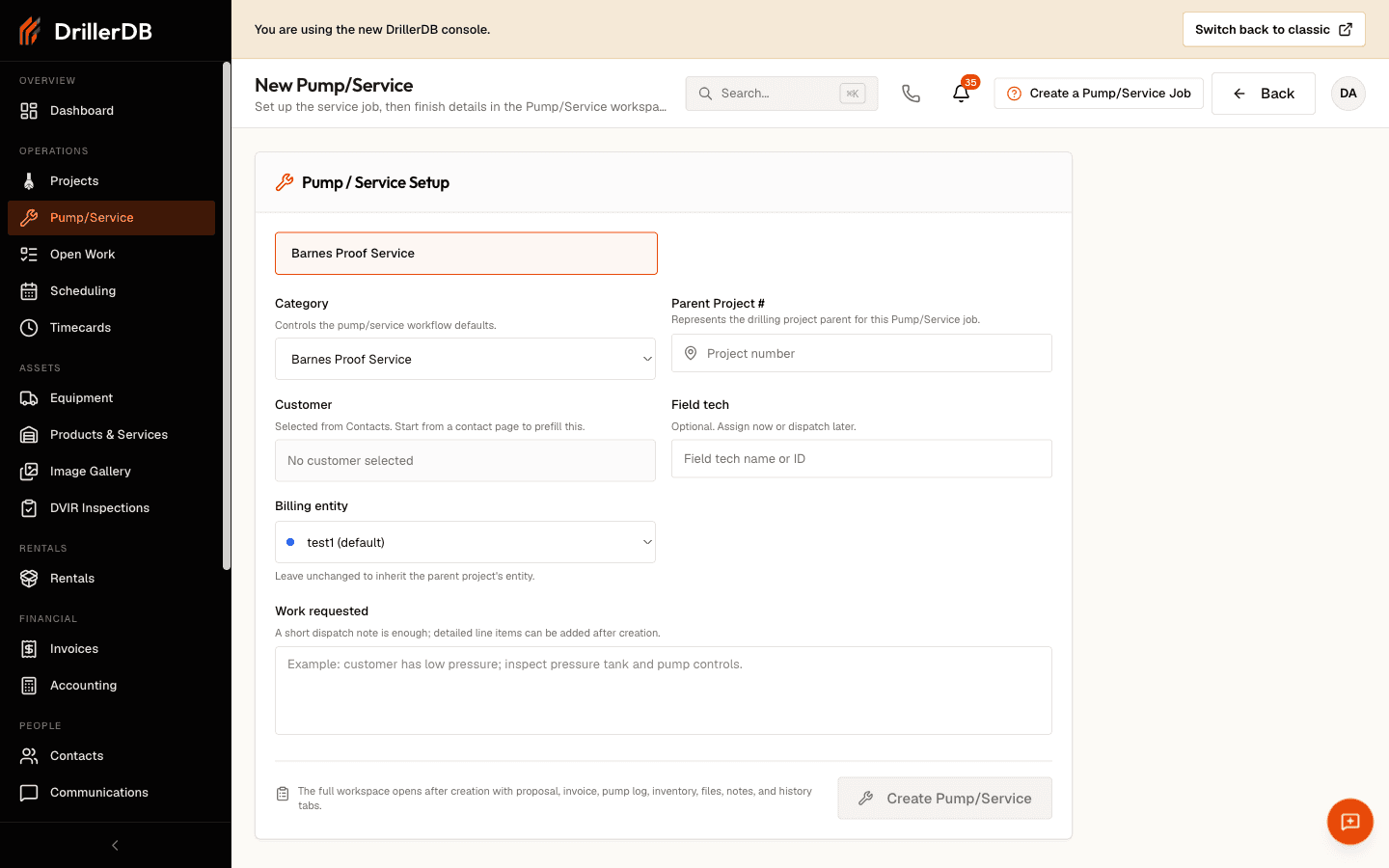Click the Timecards clock icon
Viewport: 1389px width, 868px height.
coord(29,328)
